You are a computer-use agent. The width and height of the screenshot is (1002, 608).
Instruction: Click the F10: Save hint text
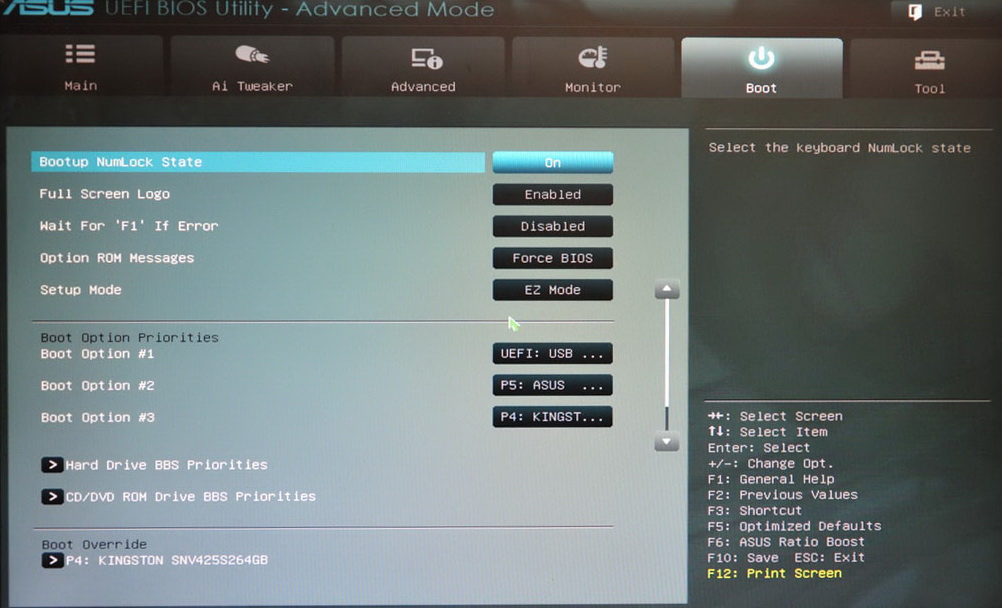(x=743, y=557)
